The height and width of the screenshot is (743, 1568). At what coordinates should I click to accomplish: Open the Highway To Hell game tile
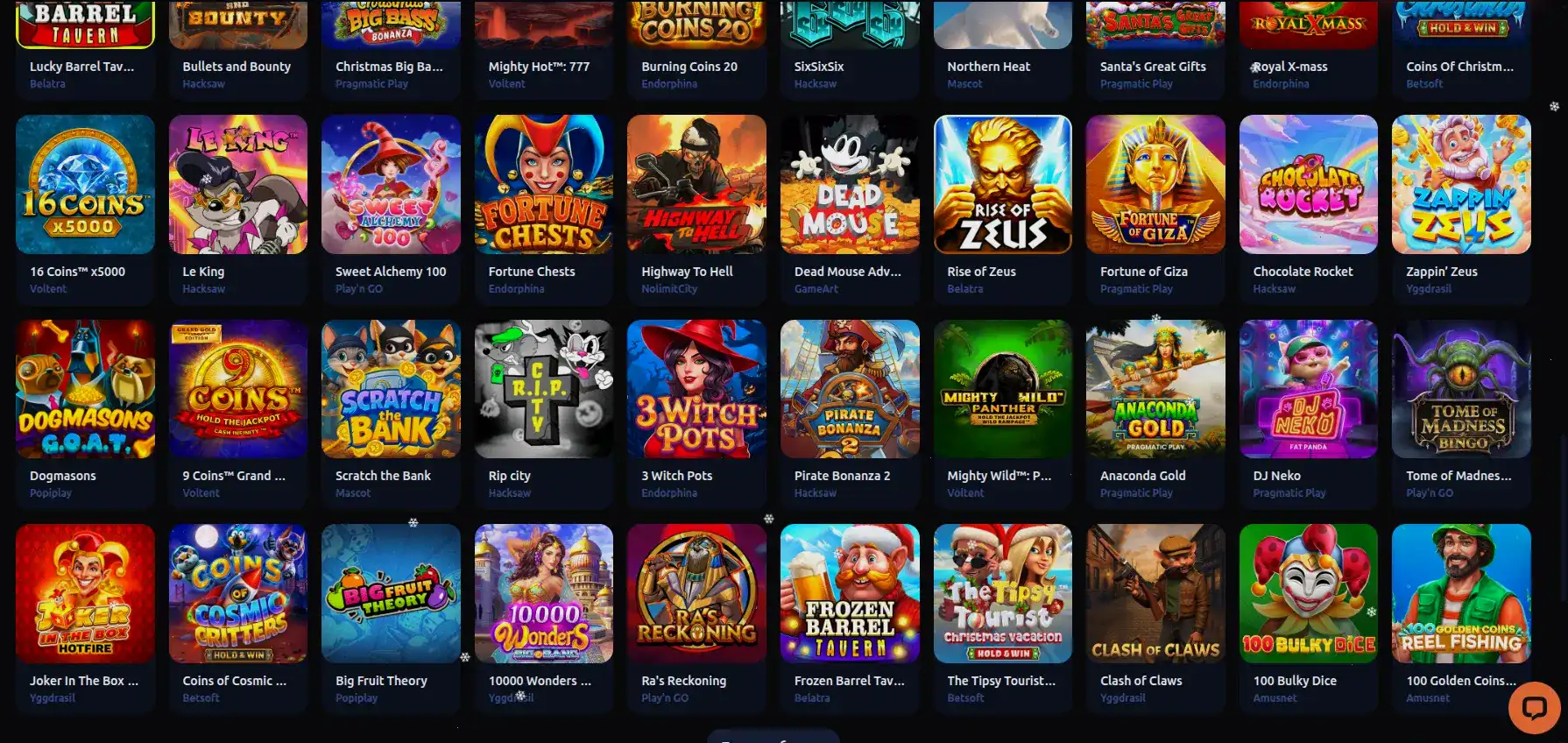pos(696,185)
